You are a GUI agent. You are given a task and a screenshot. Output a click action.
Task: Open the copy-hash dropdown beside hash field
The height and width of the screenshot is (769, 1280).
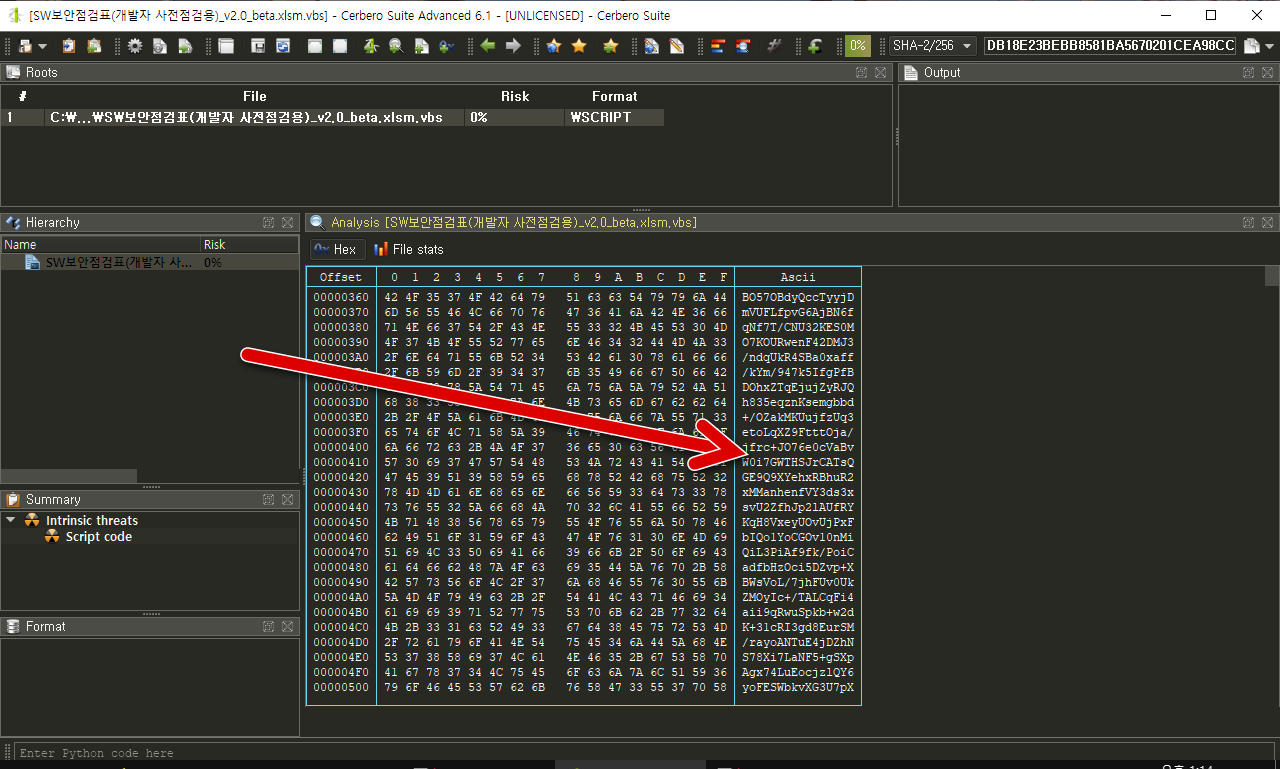pyautogui.click(x=1269, y=47)
